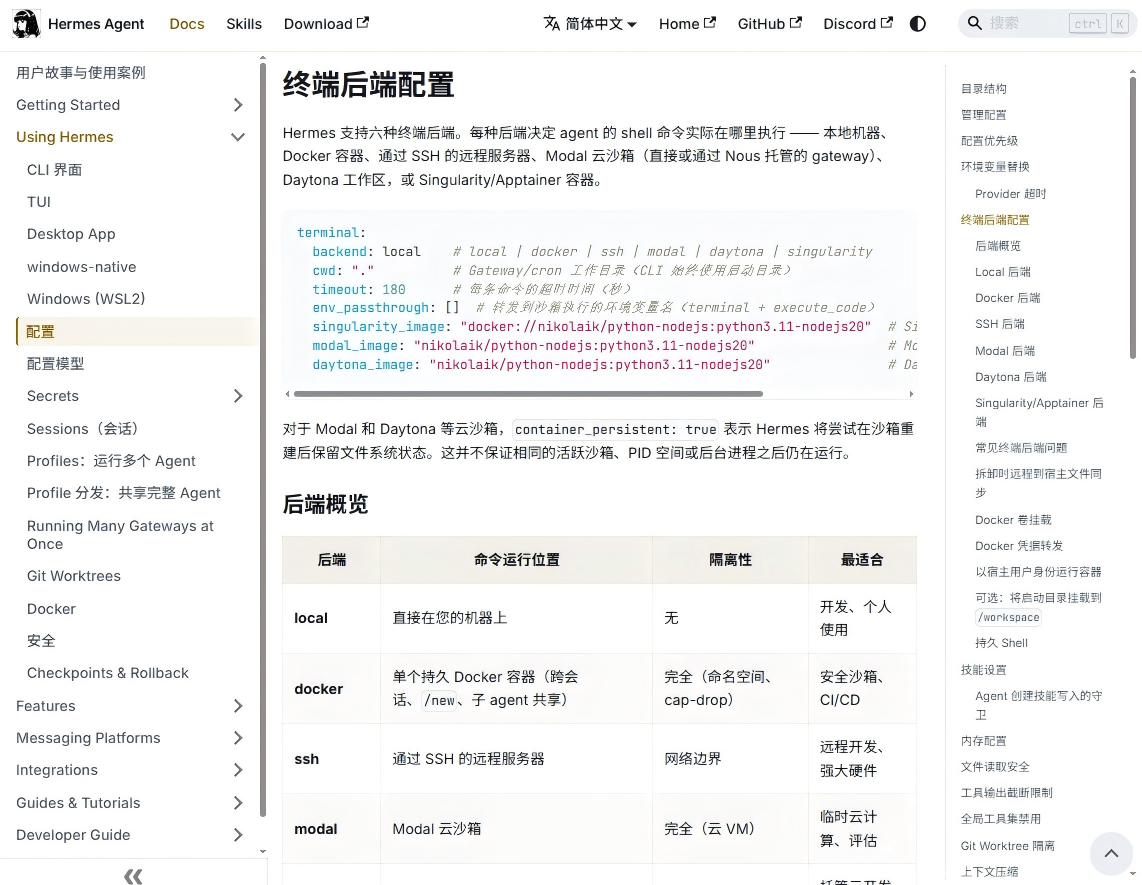This screenshot has width=1142, height=885.
Task: Click code scrollbar right arrow
Action: pyautogui.click(x=911, y=393)
